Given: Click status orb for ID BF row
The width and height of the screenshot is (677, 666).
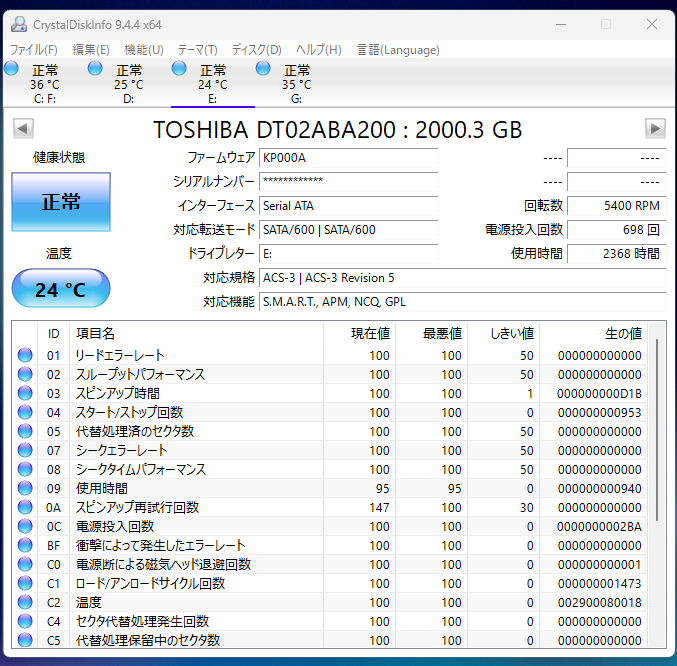Looking at the screenshot, I should pyautogui.click(x=25, y=545).
